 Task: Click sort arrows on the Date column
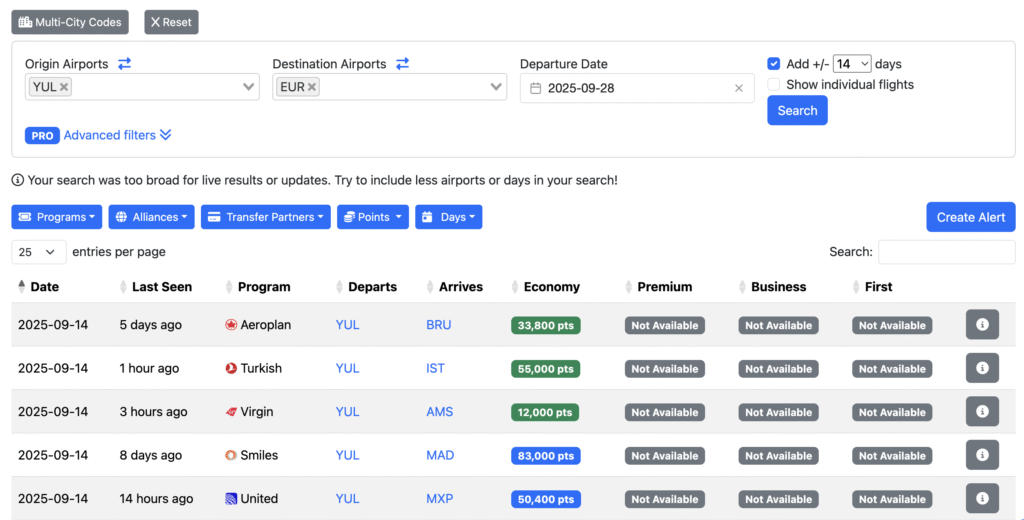point(22,287)
